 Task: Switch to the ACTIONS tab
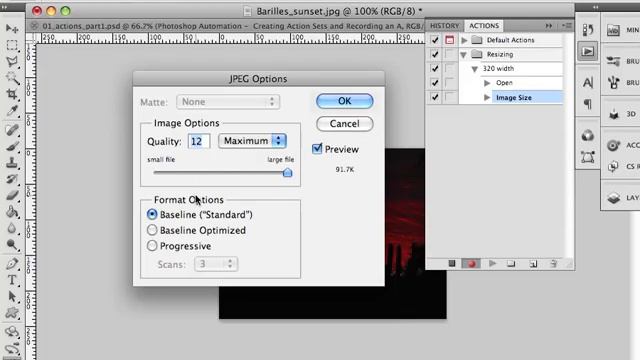tap(484, 26)
